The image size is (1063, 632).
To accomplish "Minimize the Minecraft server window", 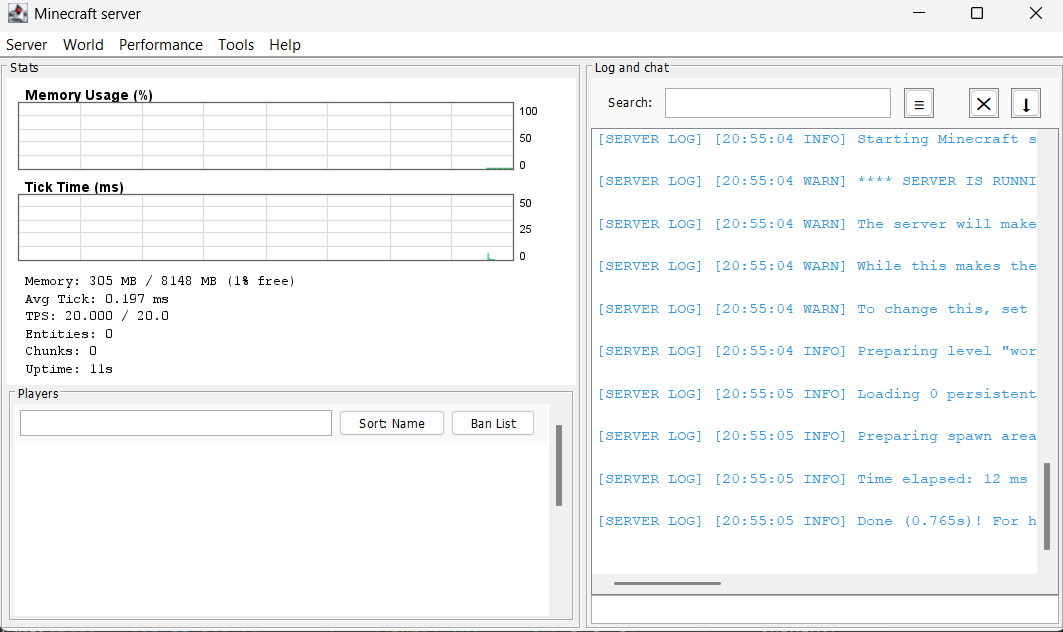I will (919, 13).
